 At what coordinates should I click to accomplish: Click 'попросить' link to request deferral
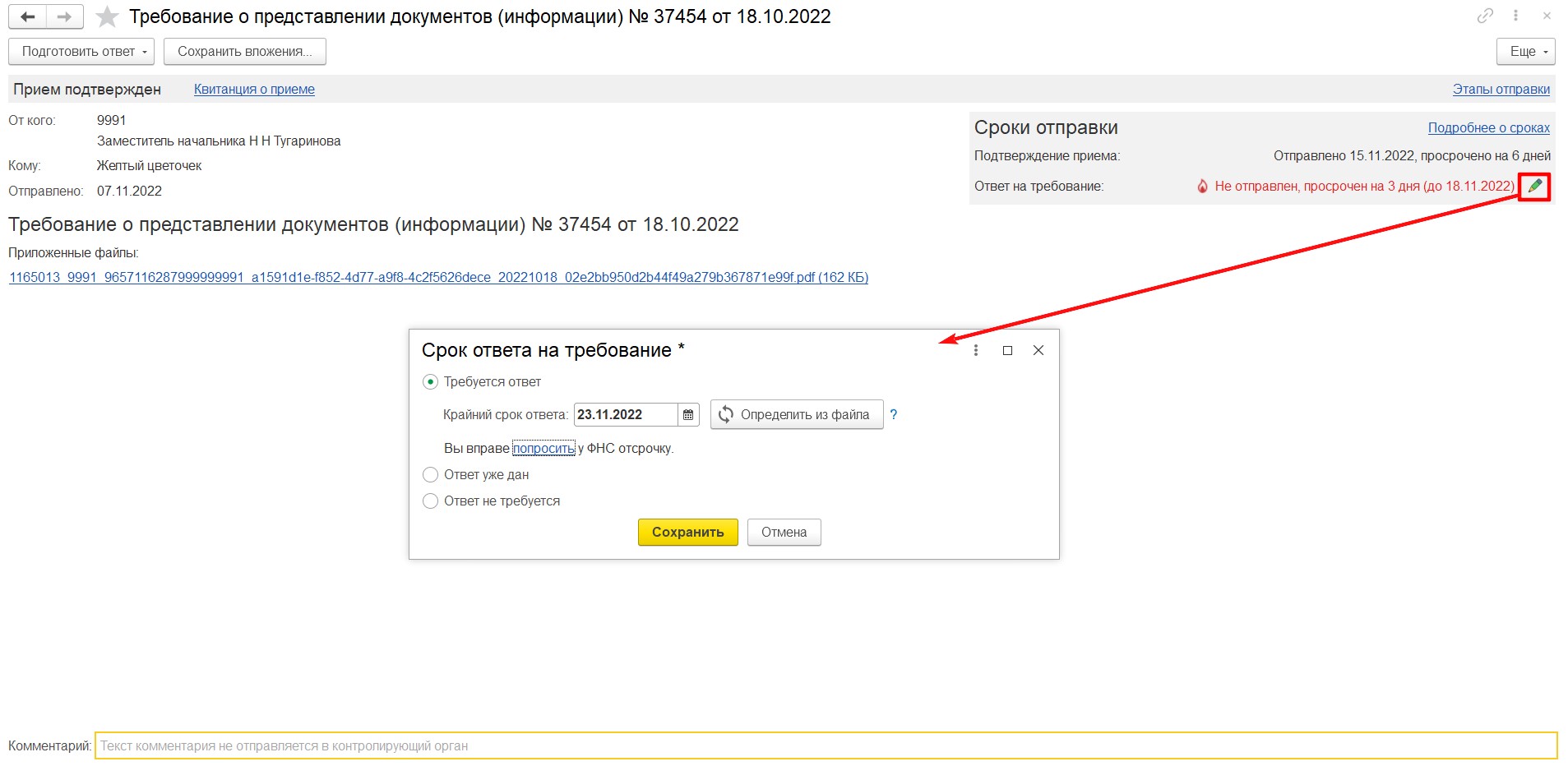click(x=543, y=449)
